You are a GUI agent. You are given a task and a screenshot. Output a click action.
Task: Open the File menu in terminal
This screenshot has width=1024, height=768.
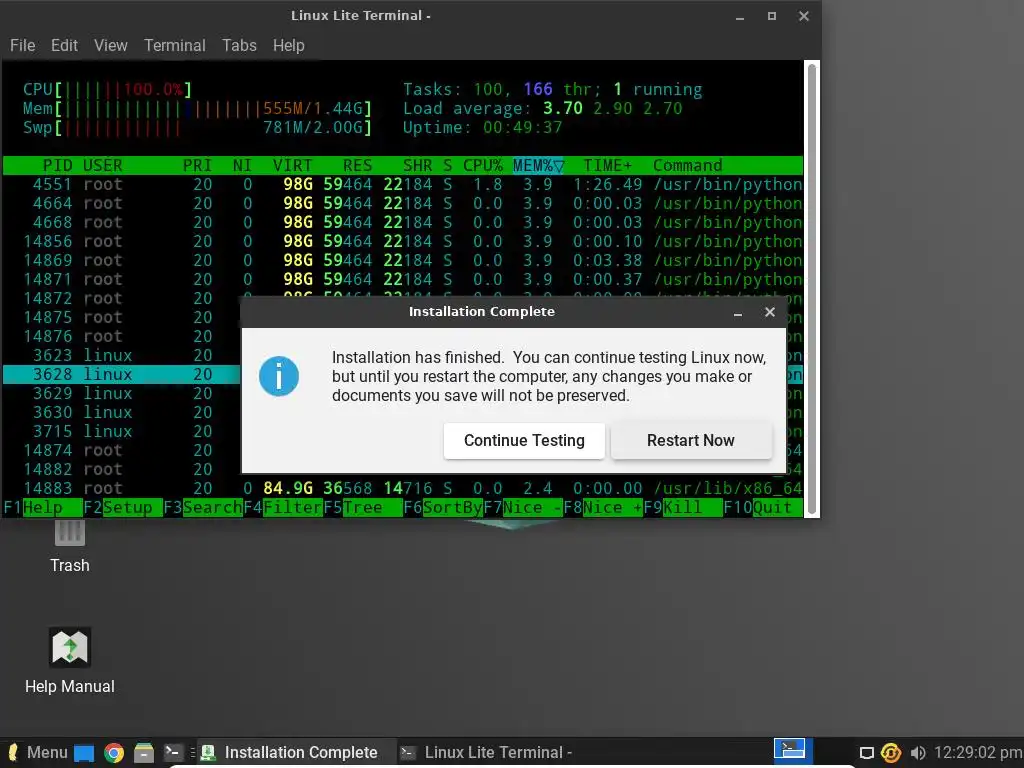point(22,45)
